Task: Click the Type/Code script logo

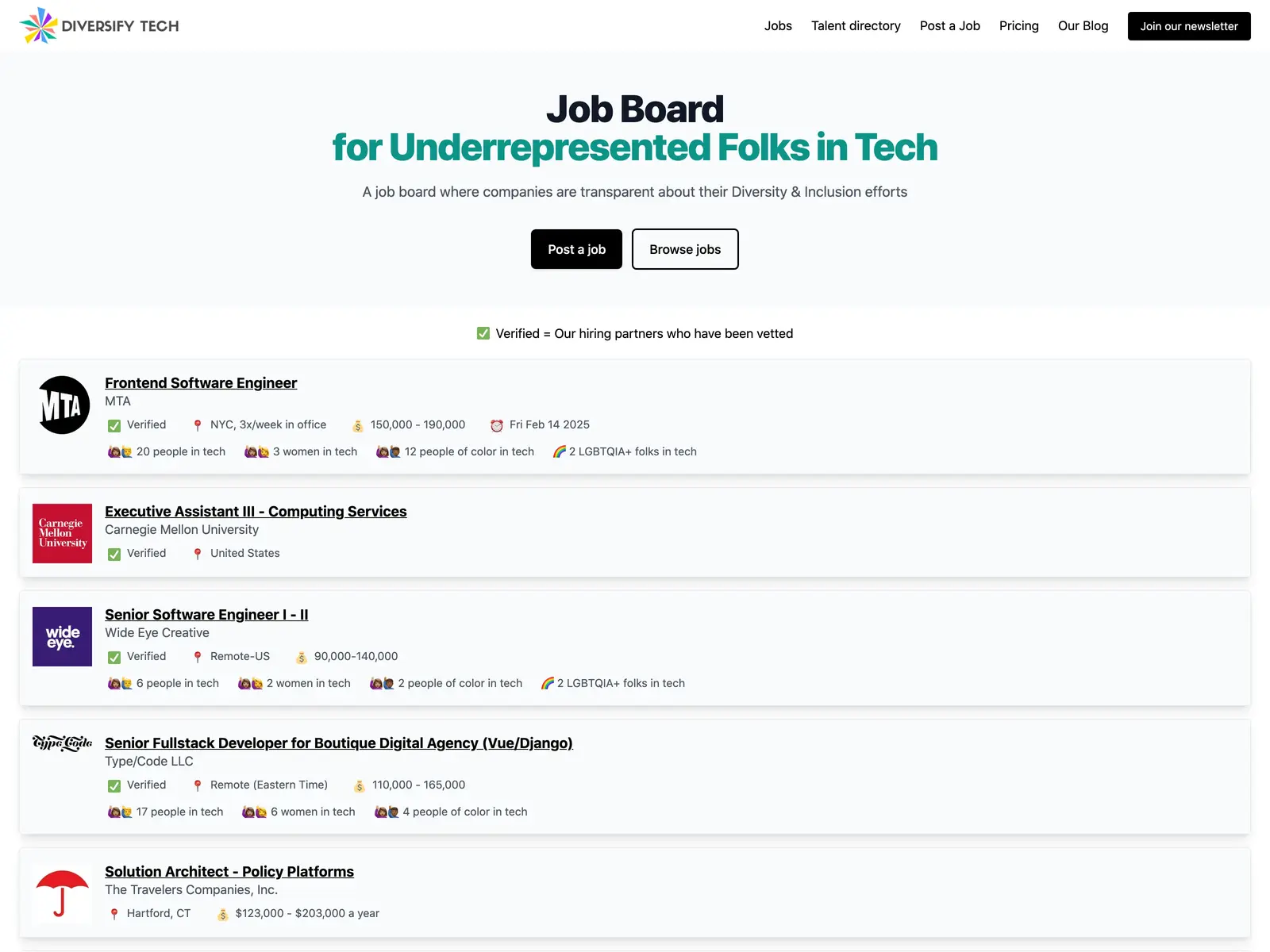Action: click(x=62, y=743)
